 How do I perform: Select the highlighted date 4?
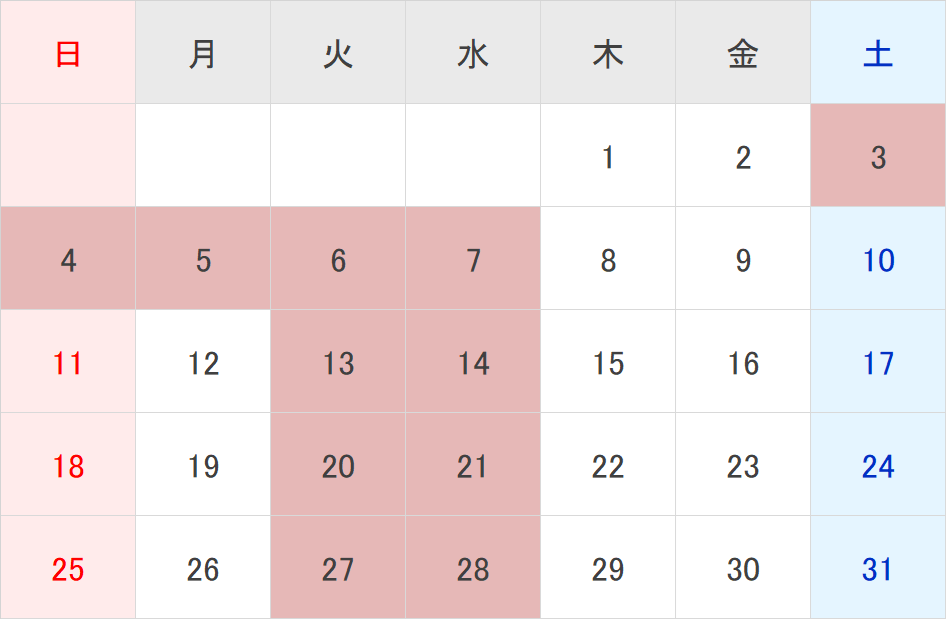[x=68, y=259]
